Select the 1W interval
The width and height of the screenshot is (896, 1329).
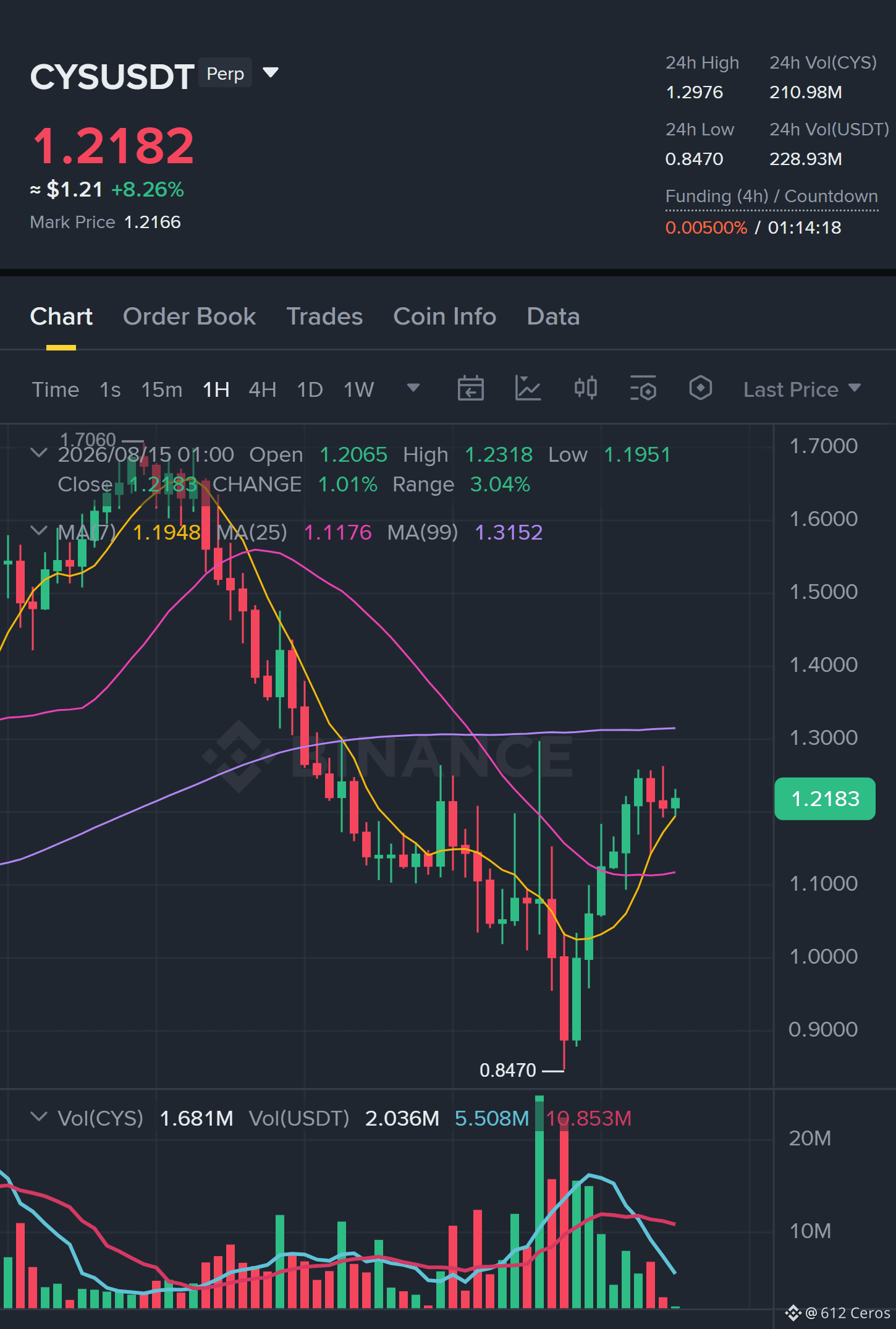click(358, 389)
